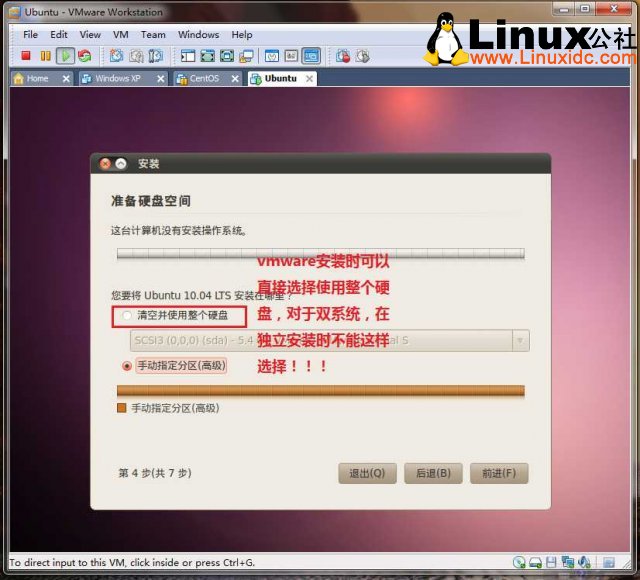Click the grey current disk layout bar

(320, 253)
